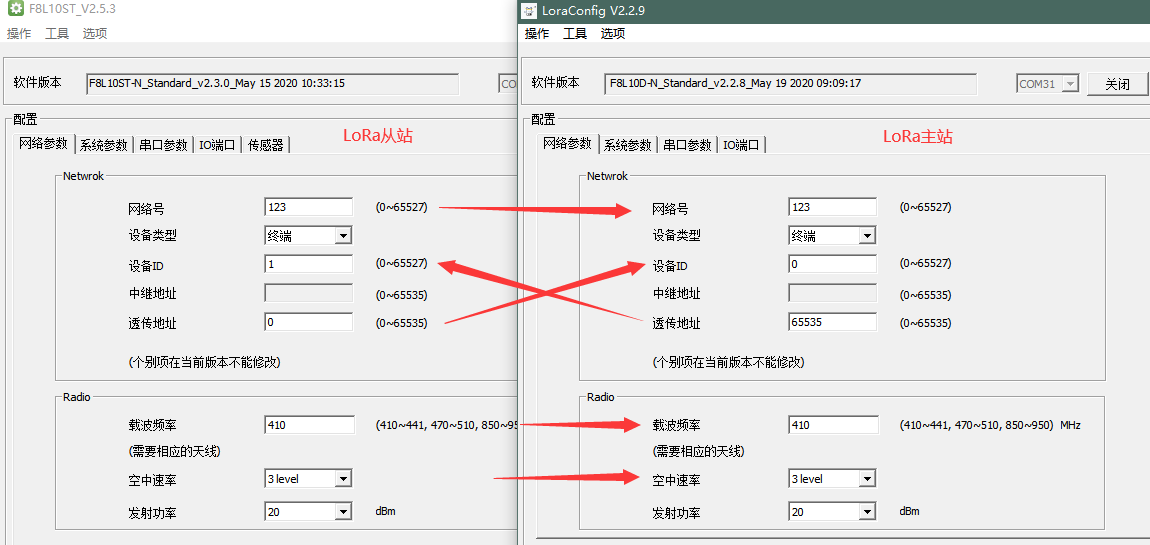The image size is (1150, 545).
Task: Open 工具 menu in F8L10ST window
Action: [56, 34]
